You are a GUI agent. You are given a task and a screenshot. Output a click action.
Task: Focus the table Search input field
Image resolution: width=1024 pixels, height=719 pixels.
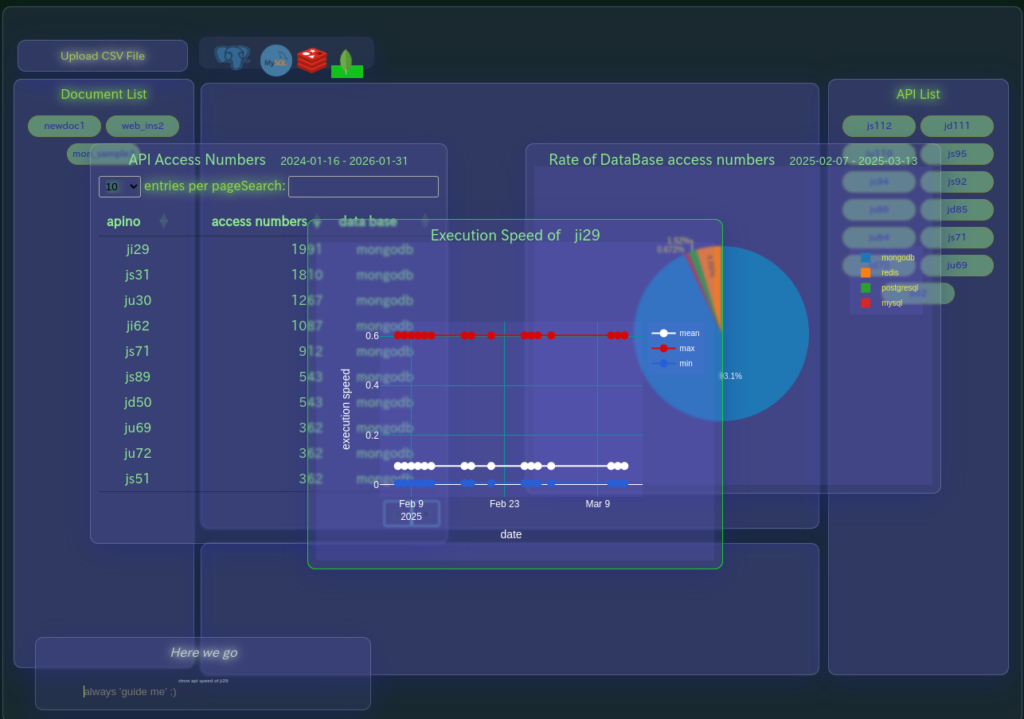coord(363,187)
